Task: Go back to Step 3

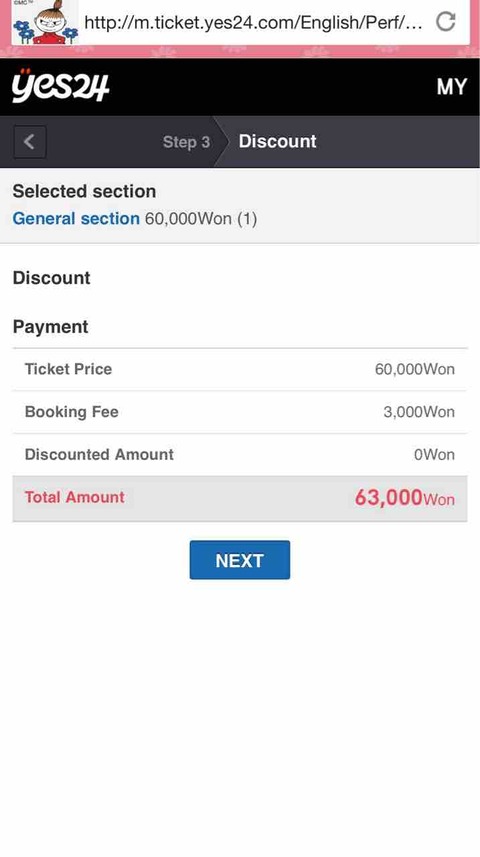Action: (x=186, y=142)
